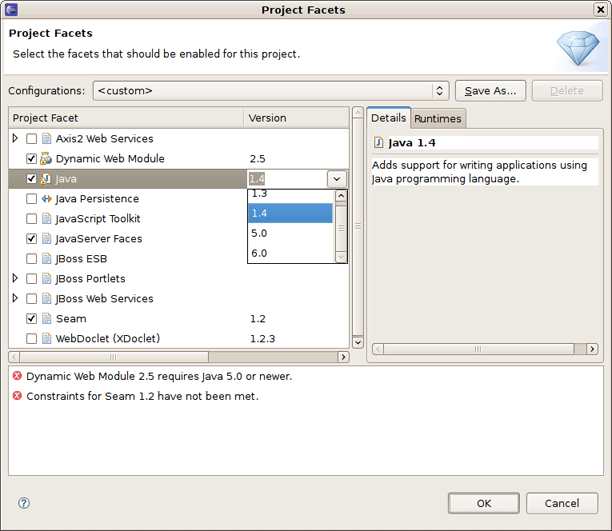This screenshot has width=612, height=531.
Task: Select the Details tab
Action: (388, 118)
